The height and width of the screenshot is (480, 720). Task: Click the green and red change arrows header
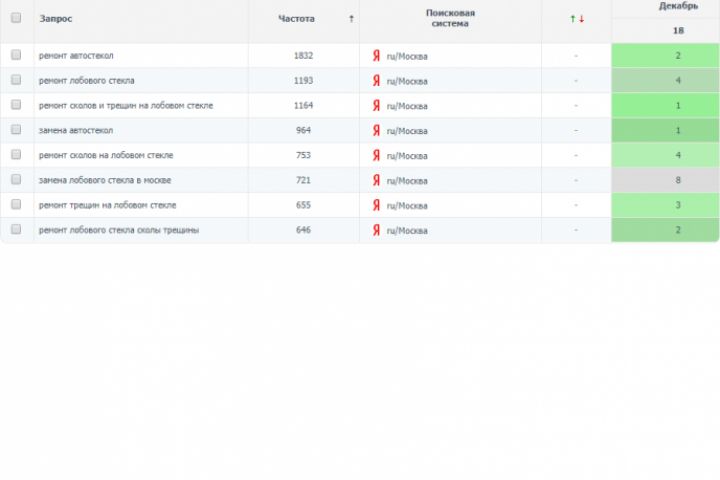point(577,19)
